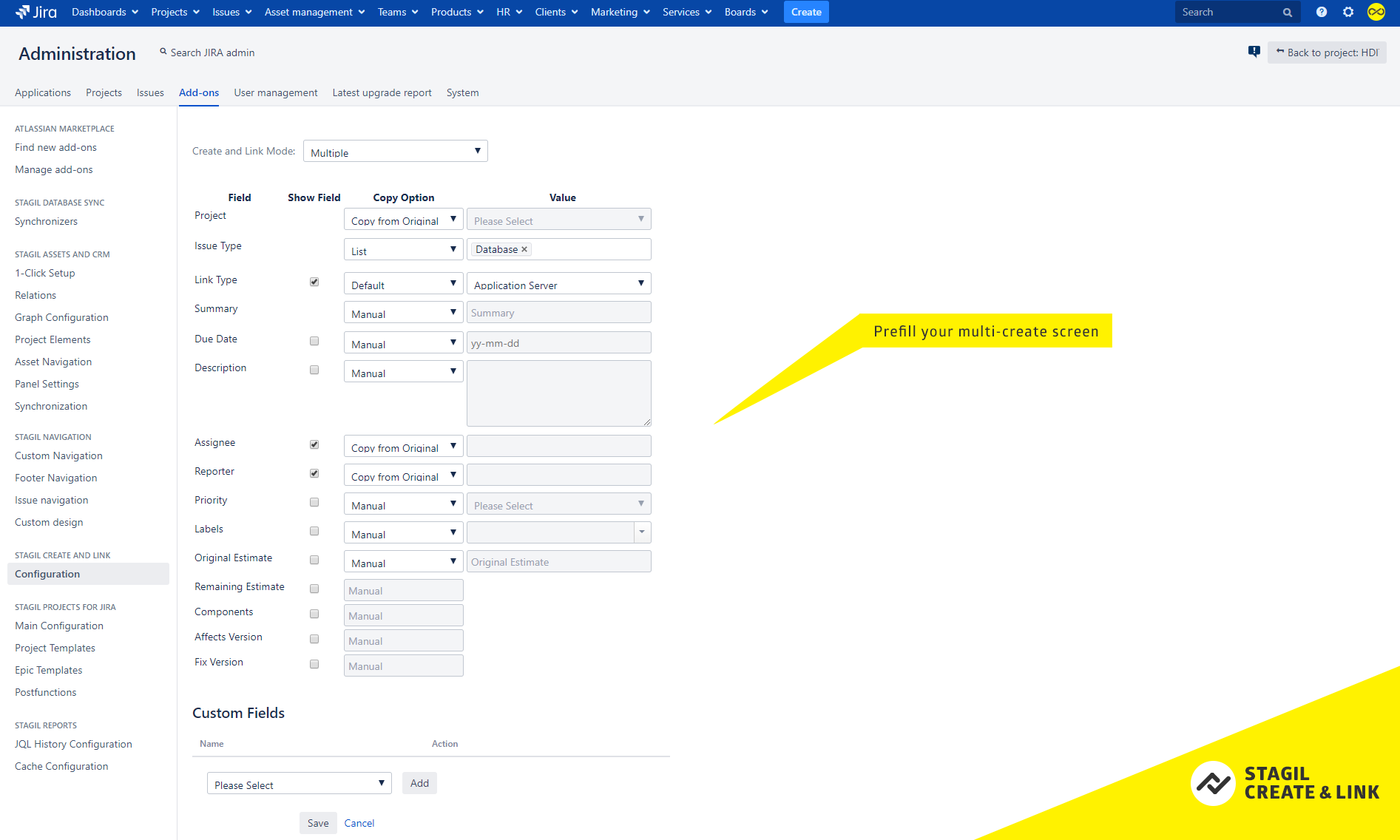Open Summary copy option dropdown
Viewport: 1400px width, 840px height.
pos(404,313)
